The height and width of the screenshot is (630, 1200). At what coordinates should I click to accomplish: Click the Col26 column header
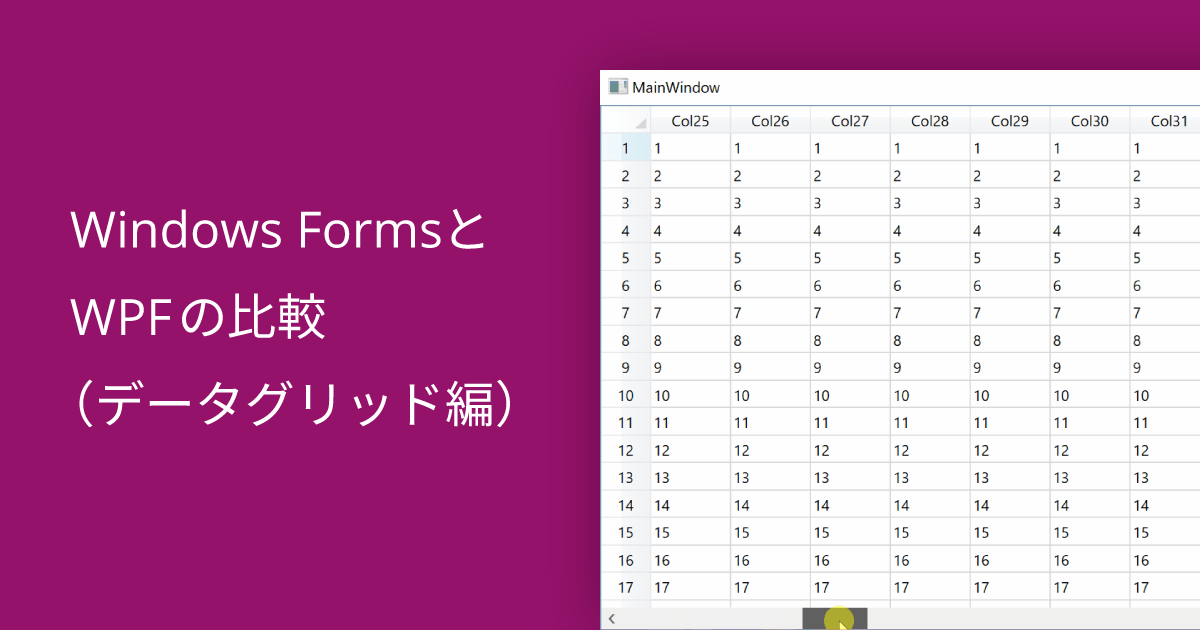[770, 120]
